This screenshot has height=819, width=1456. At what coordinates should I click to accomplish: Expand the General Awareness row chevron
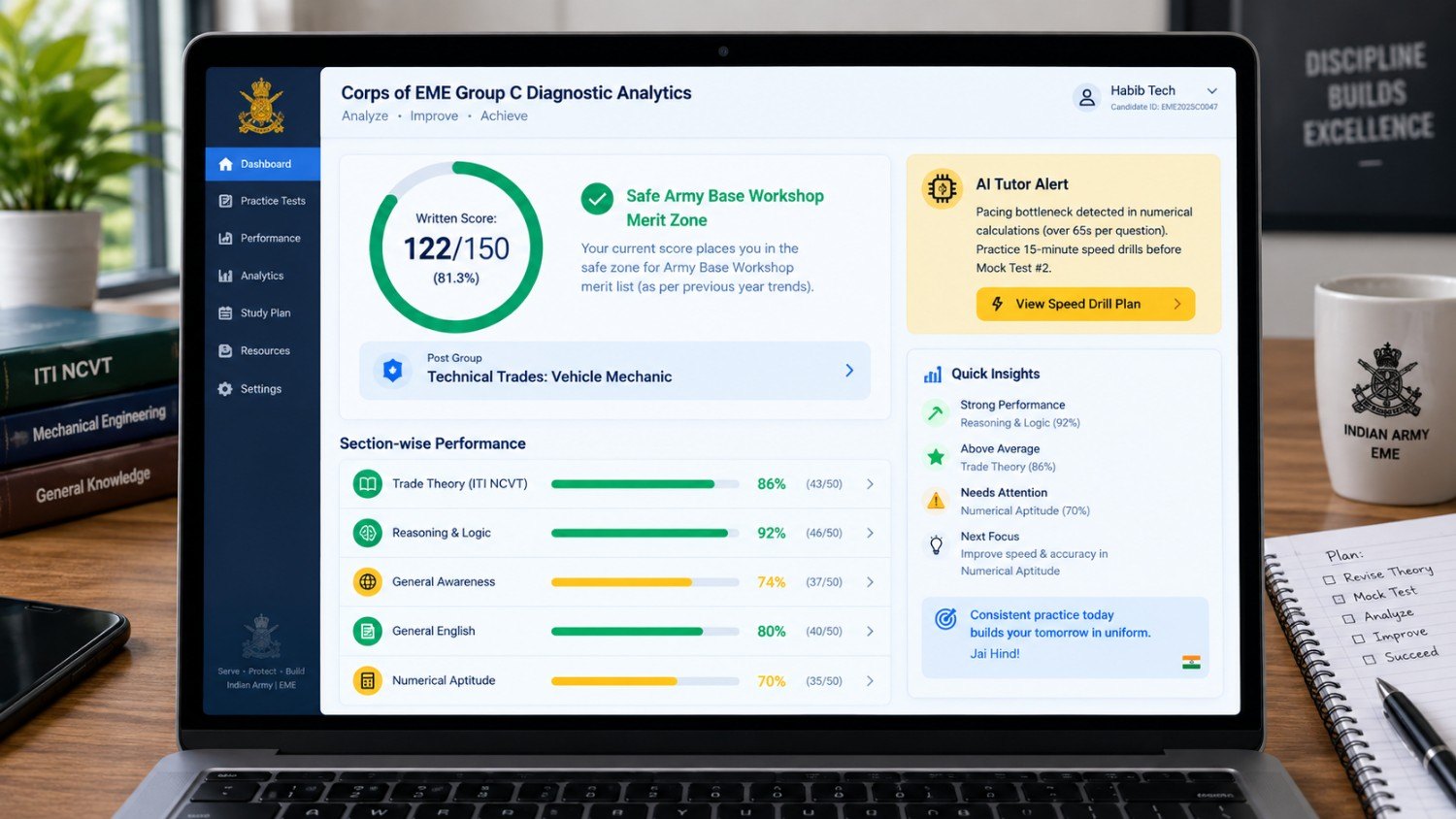coord(870,582)
